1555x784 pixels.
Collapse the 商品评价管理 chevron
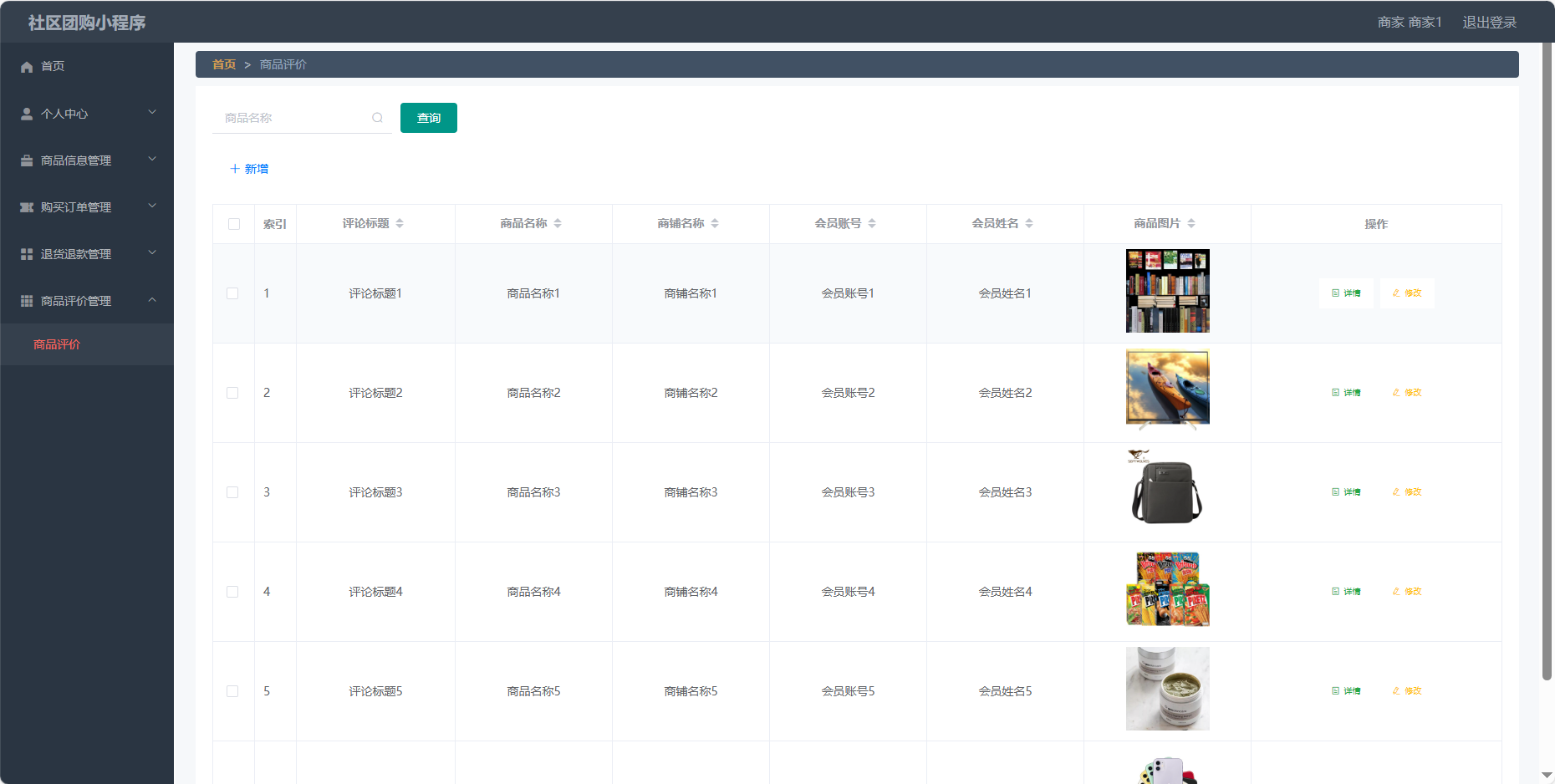pos(152,299)
